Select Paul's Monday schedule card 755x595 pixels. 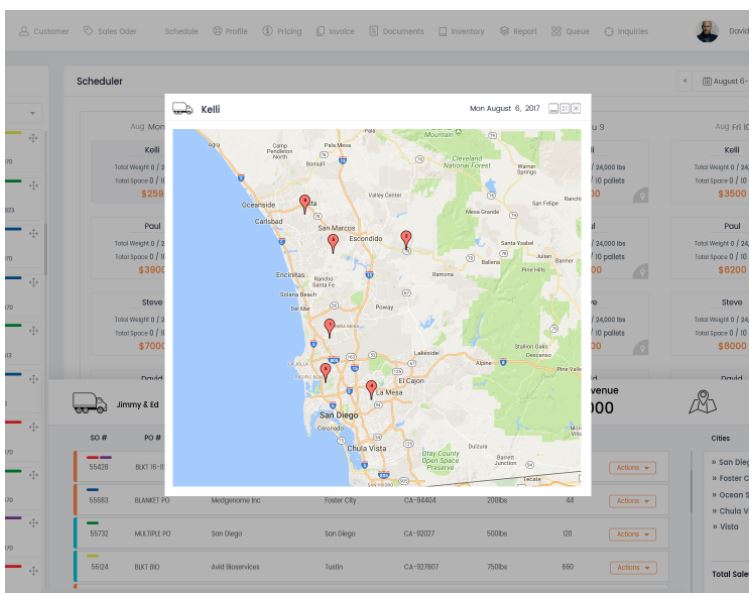coord(128,248)
